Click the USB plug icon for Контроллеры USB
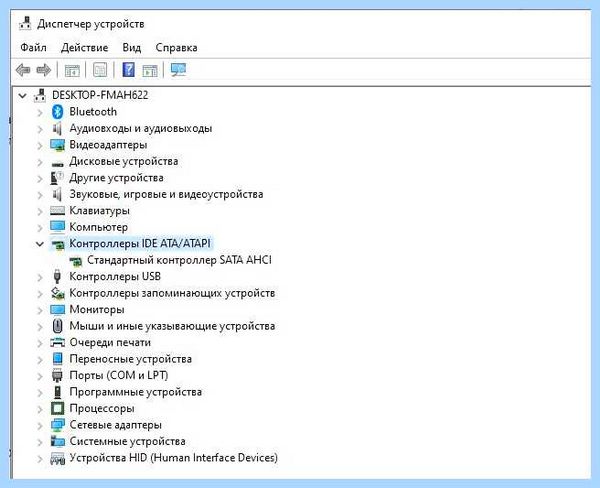 point(57,276)
